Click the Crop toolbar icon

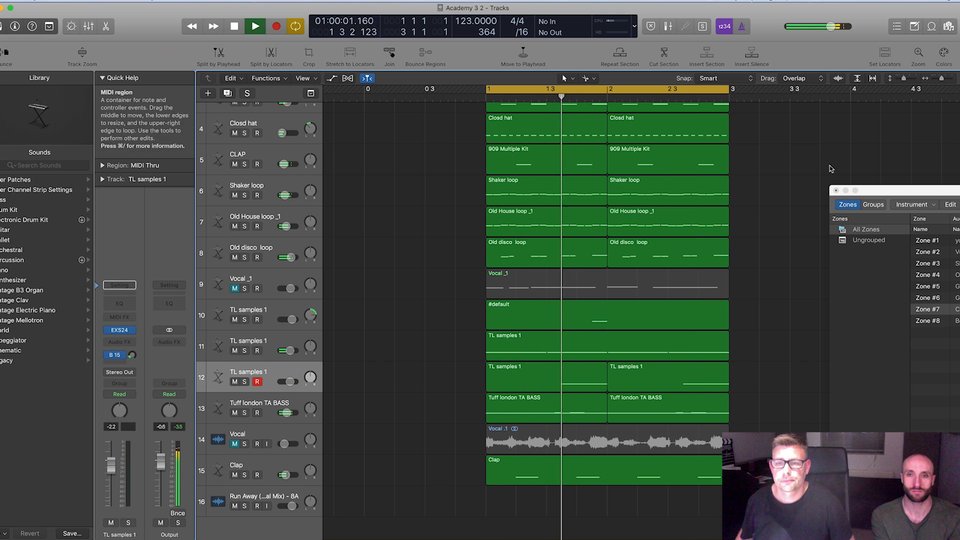[x=309, y=53]
